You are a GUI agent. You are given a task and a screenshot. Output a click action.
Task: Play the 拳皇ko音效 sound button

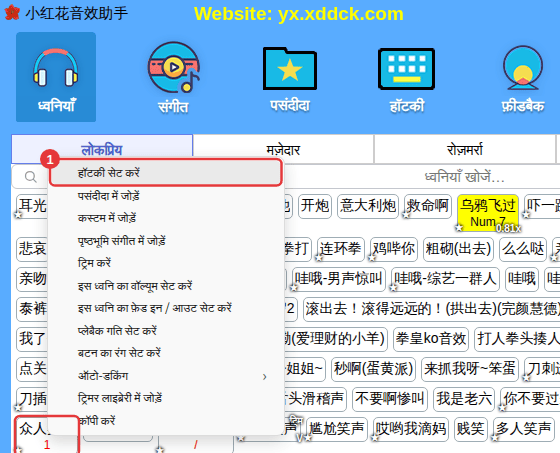(431, 339)
